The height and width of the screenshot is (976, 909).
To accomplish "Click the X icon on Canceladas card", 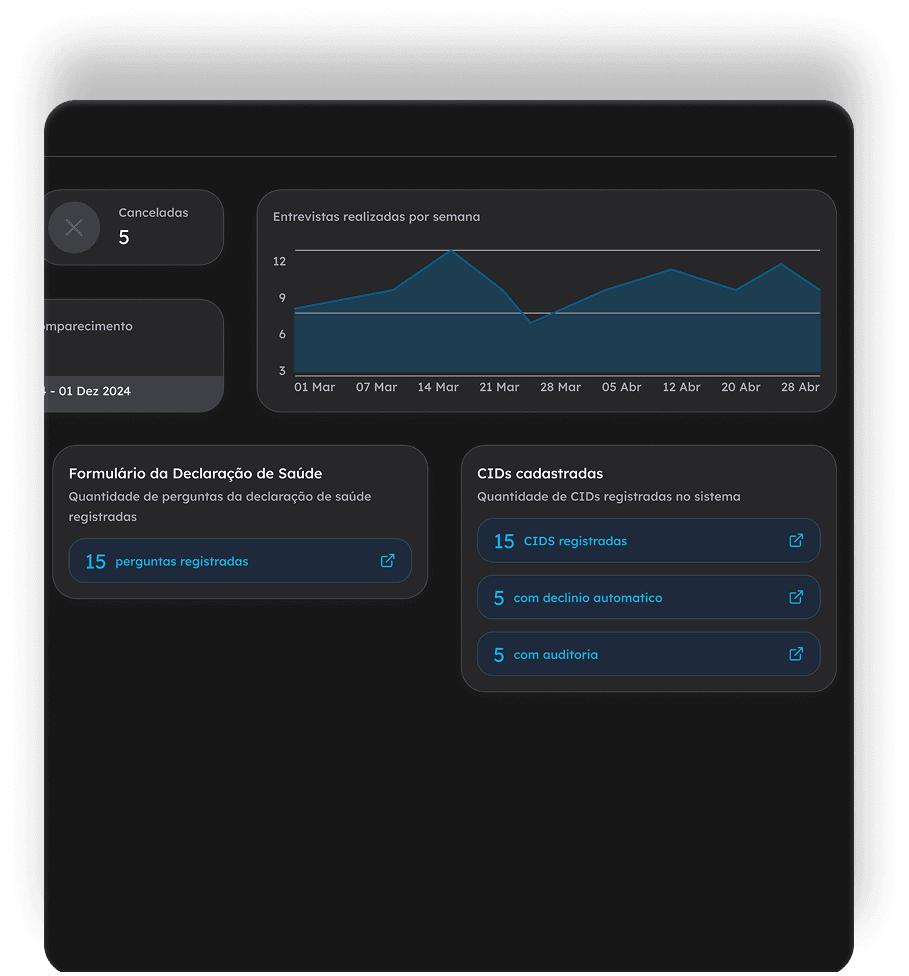I will tap(74, 227).
